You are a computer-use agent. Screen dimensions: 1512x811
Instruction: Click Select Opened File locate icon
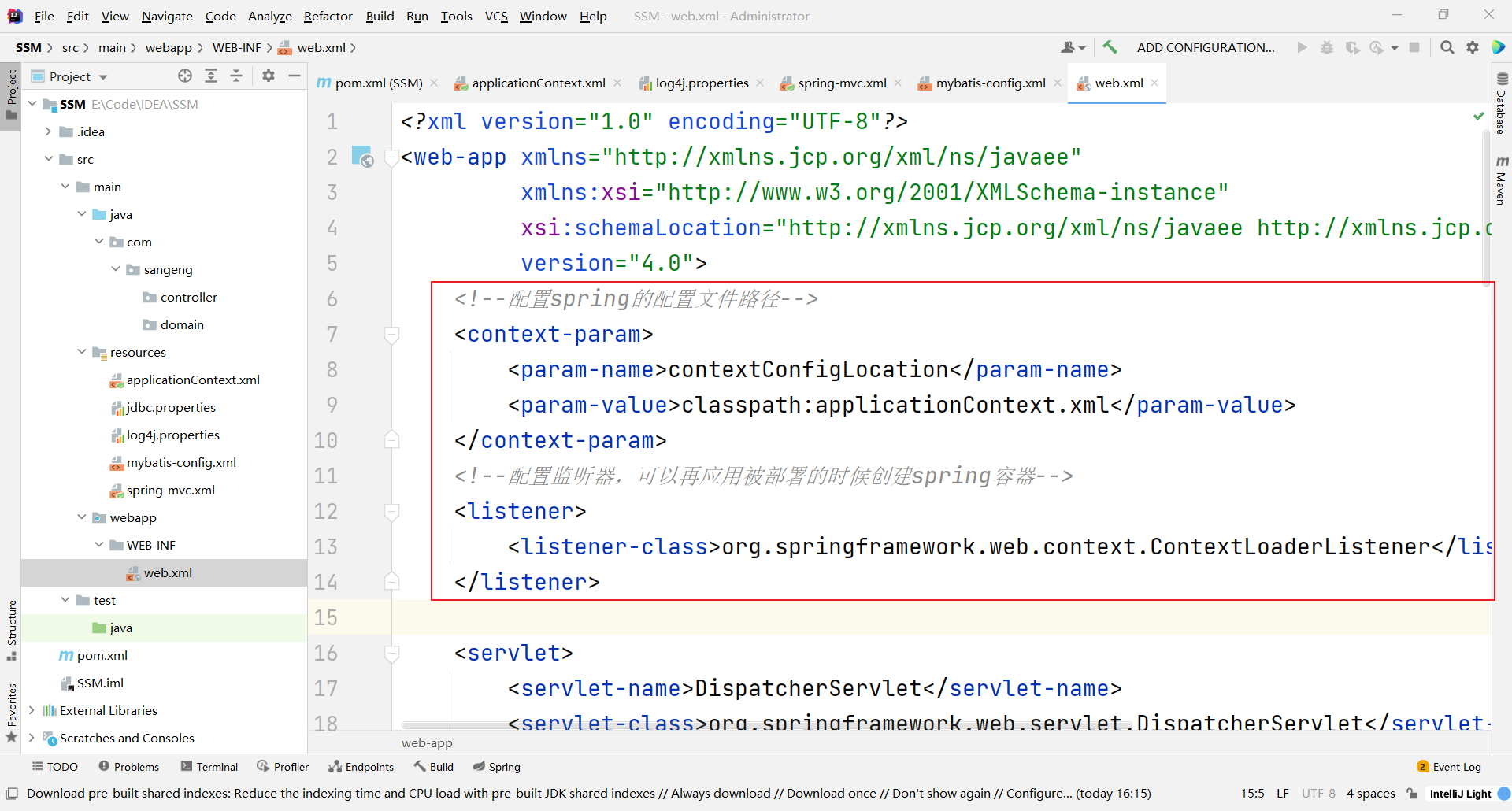[185, 76]
